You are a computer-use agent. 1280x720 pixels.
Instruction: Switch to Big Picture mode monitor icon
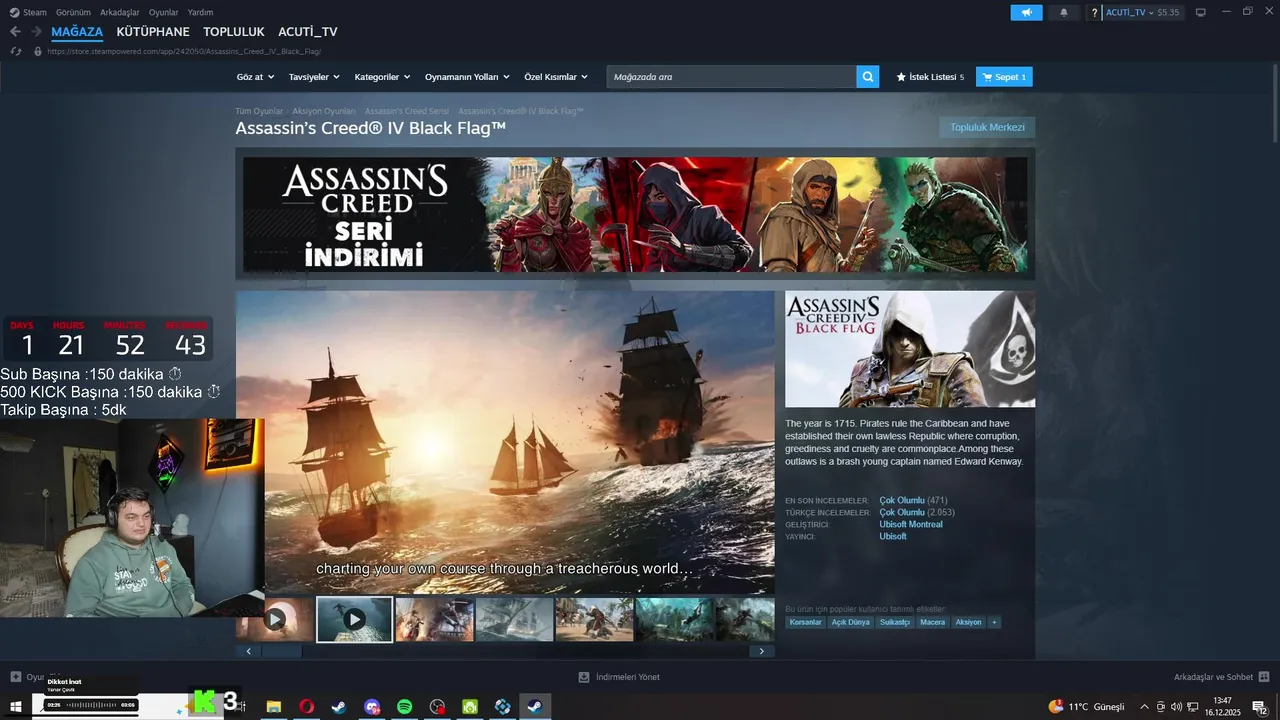tap(1200, 12)
